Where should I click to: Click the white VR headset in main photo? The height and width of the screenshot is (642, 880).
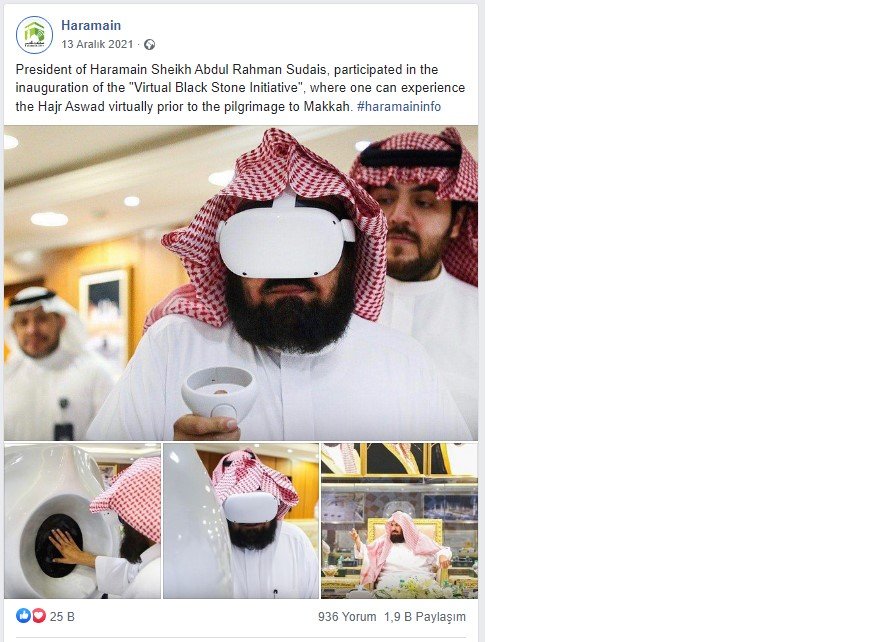286,241
